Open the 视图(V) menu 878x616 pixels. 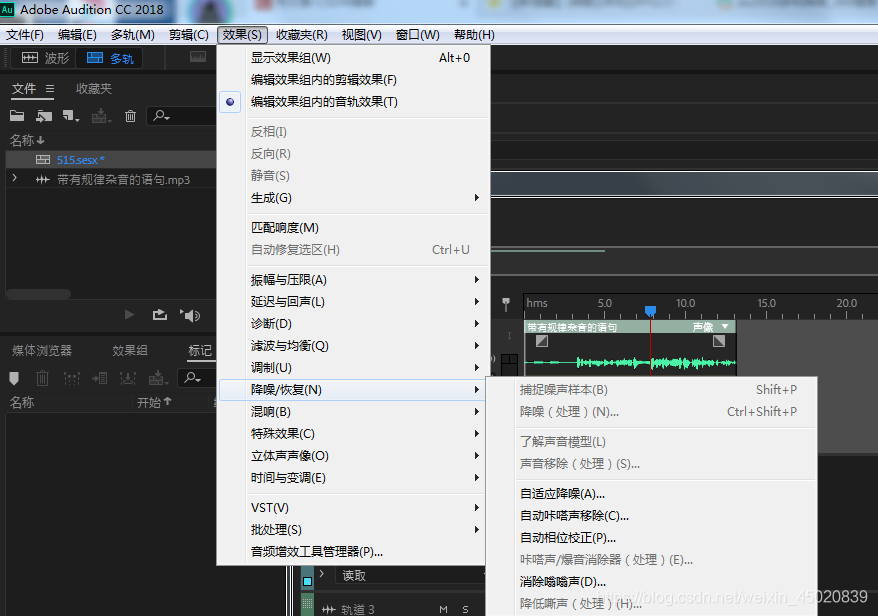pos(362,35)
